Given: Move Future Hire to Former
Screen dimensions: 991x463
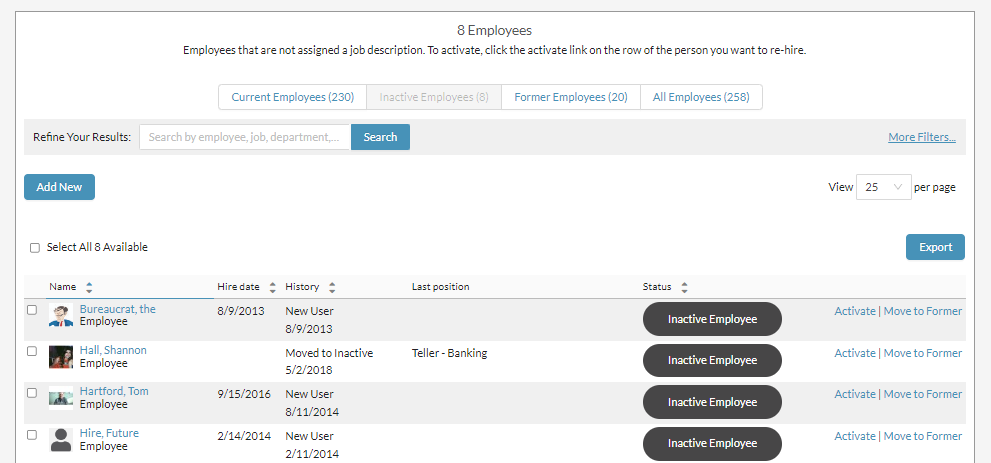Looking at the screenshot, I should [x=923, y=436].
